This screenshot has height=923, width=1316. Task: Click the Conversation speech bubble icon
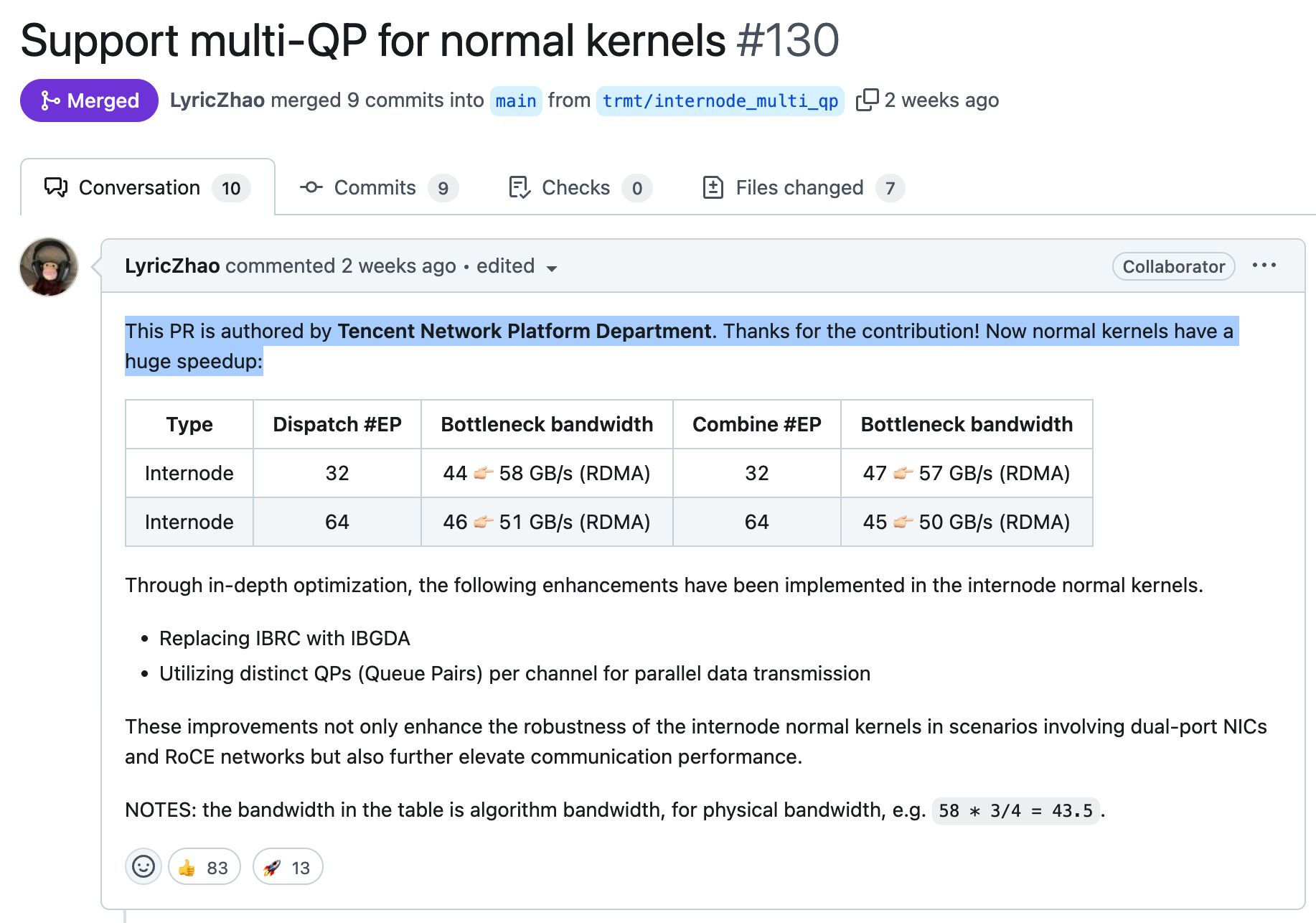coord(56,187)
